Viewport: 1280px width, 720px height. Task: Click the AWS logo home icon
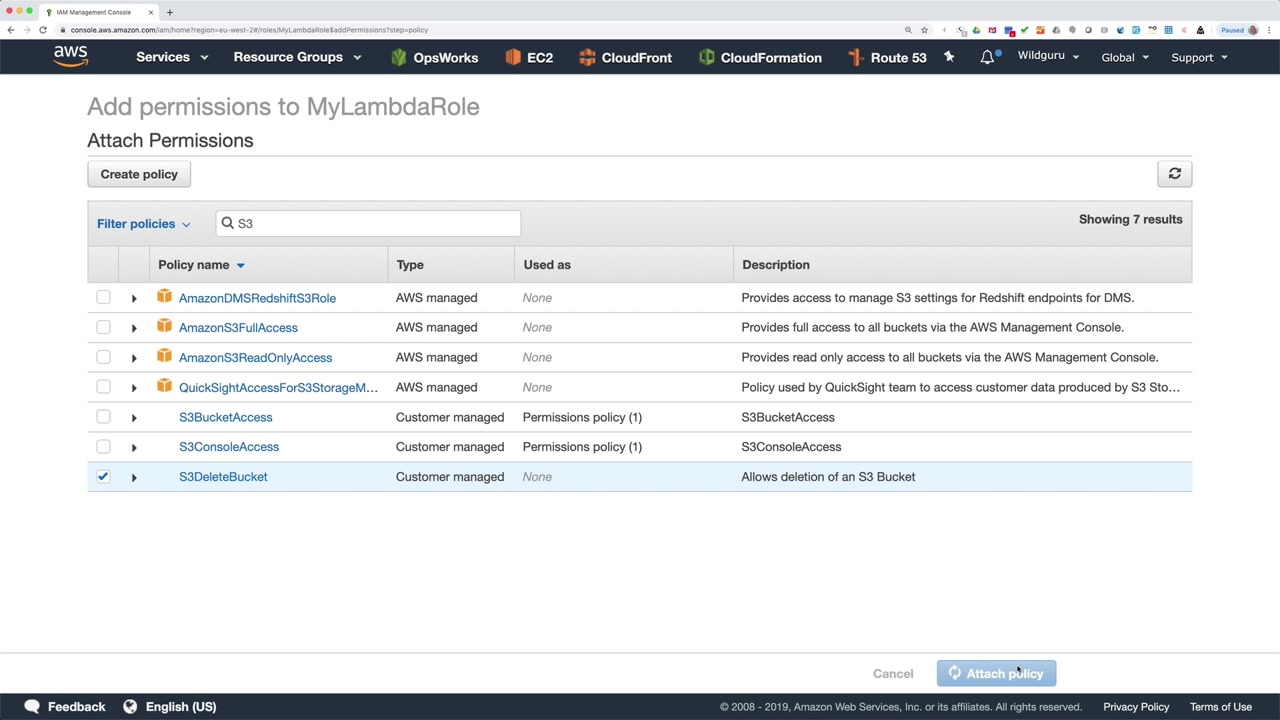tap(70, 56)
